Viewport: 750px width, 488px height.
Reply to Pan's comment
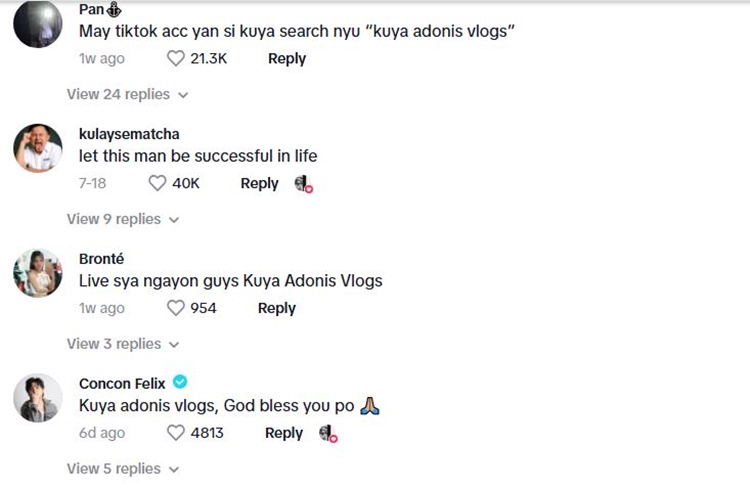point(287,59)
